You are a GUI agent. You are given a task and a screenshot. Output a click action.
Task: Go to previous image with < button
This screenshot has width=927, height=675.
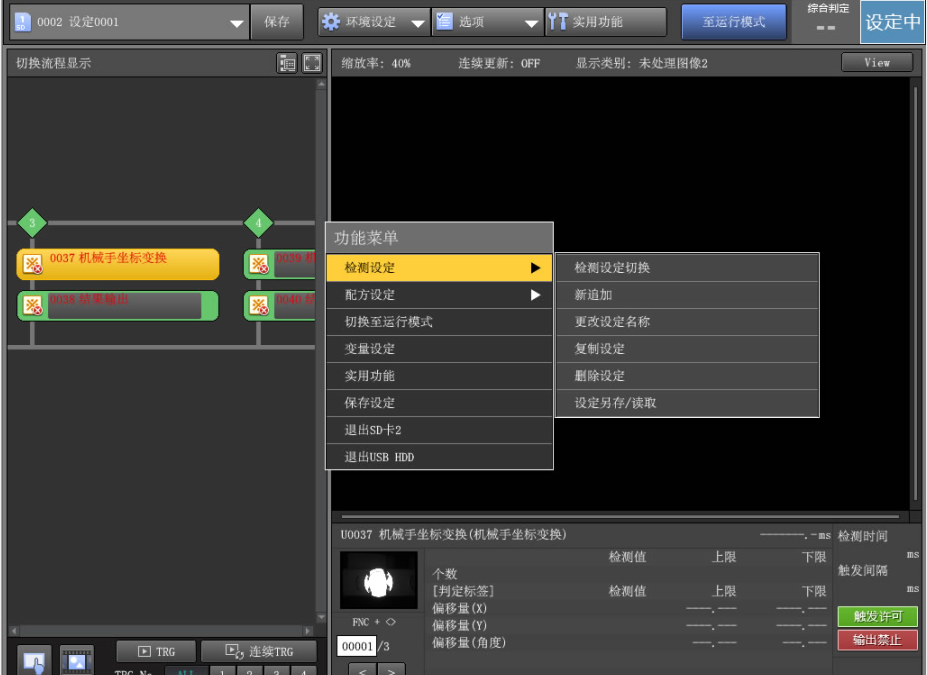tap(362, 670)
